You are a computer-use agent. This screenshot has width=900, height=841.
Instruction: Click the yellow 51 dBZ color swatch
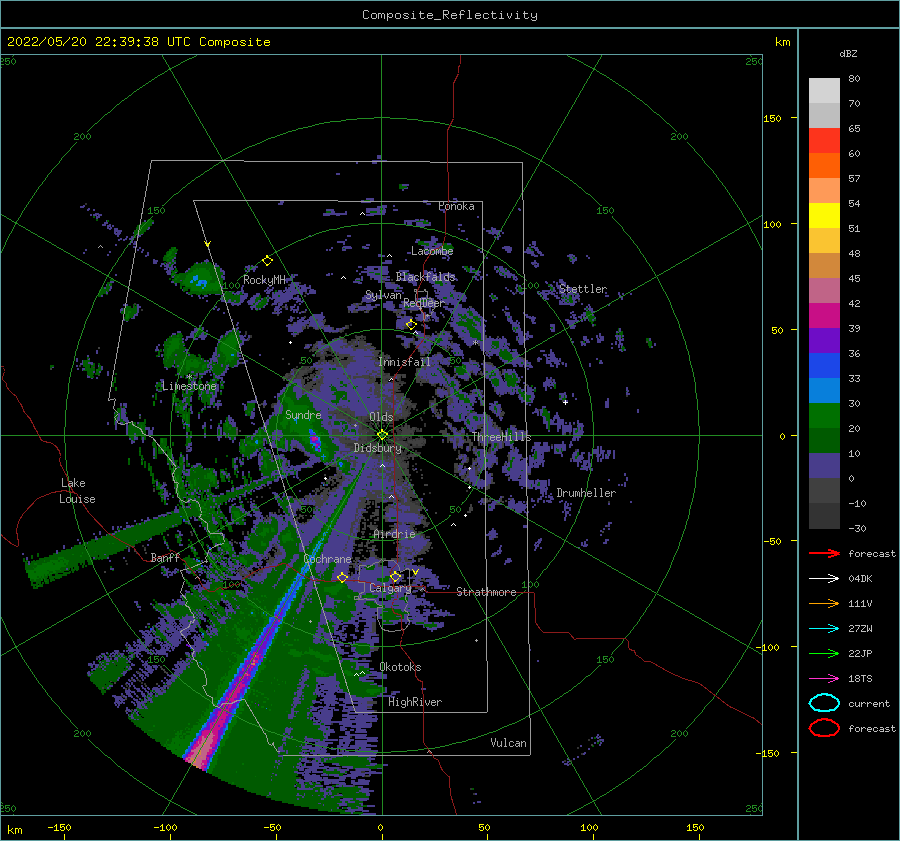pyautogui.click(x=824, y=215)
